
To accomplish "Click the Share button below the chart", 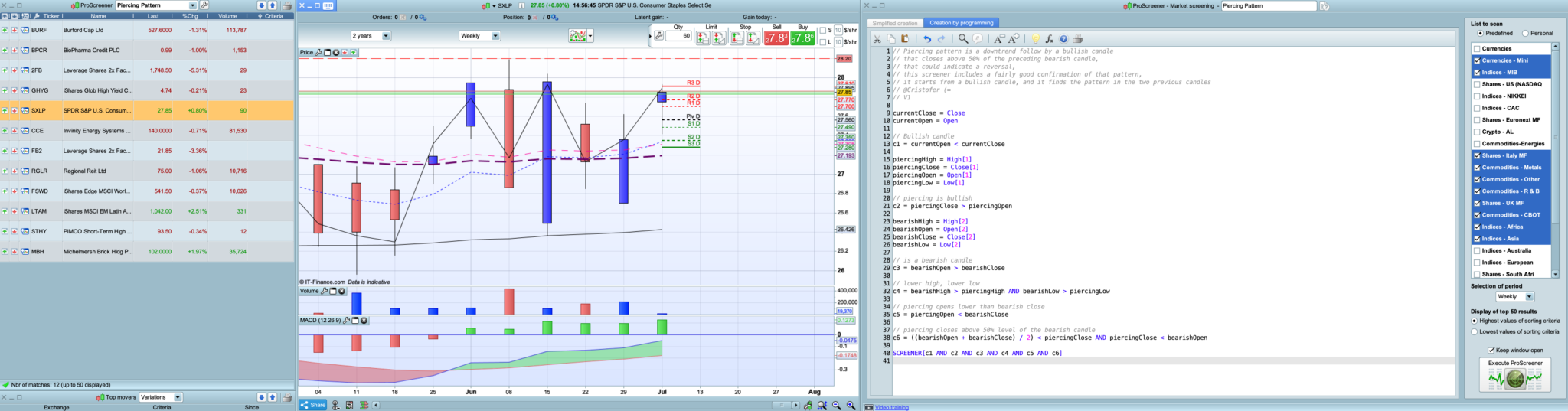I will (313, 405).
